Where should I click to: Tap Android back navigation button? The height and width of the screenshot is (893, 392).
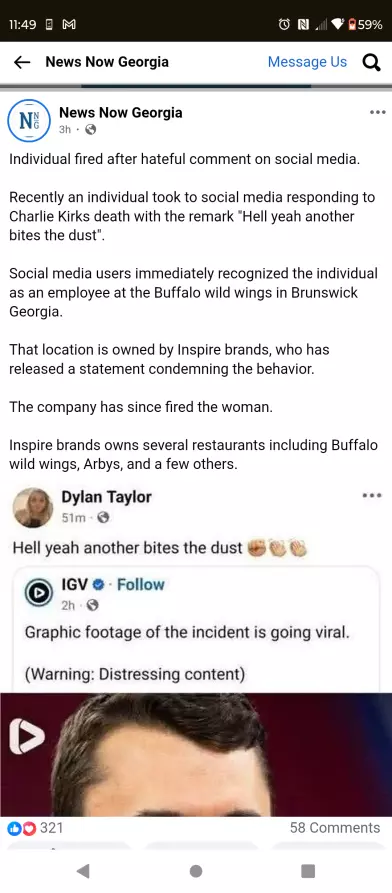(x=83, y=871)
